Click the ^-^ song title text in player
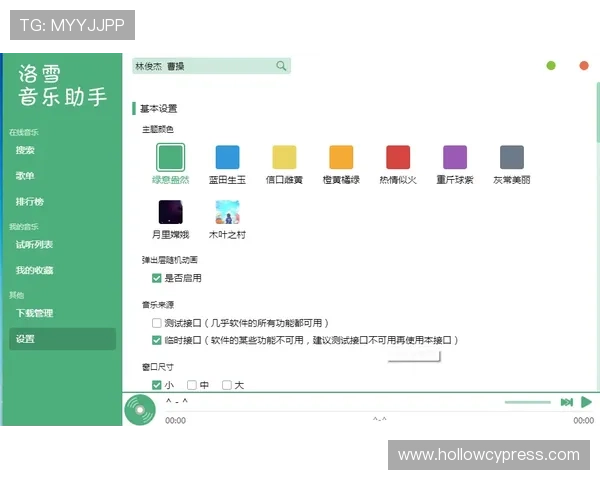Viewport: 600px width, 480px height. pos(176,401)
